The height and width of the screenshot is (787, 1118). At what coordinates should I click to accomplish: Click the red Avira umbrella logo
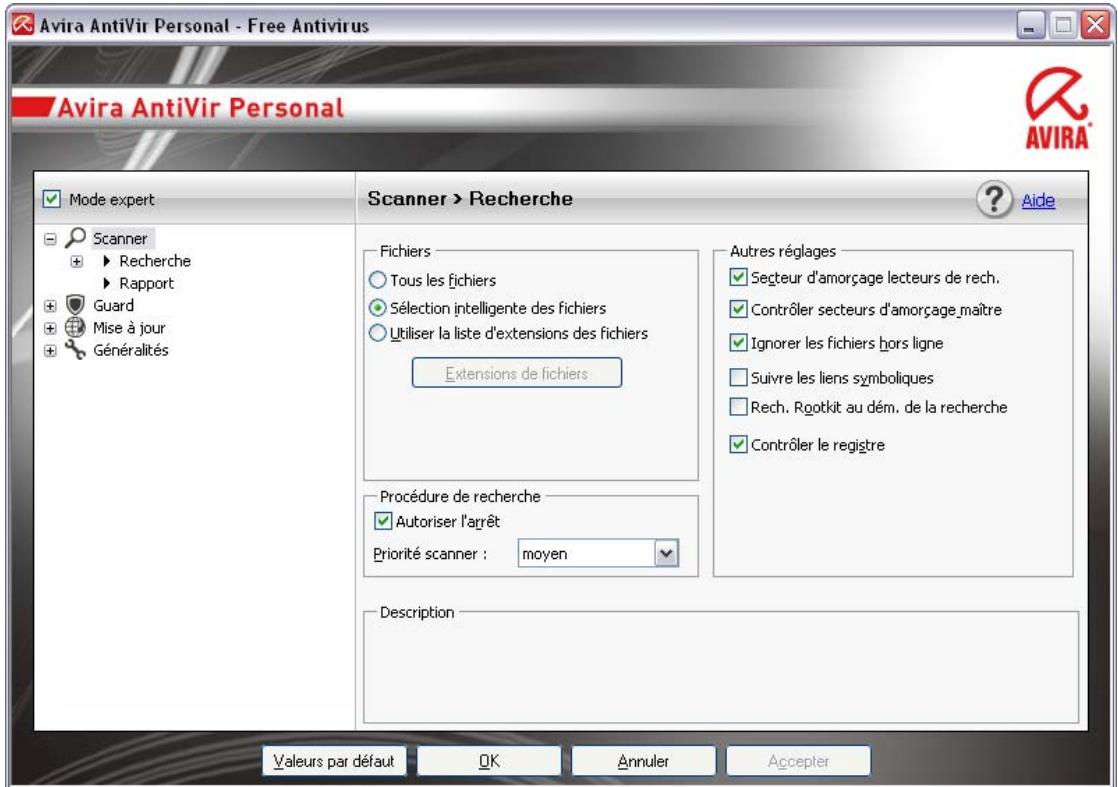click(x=1057, y=108)
